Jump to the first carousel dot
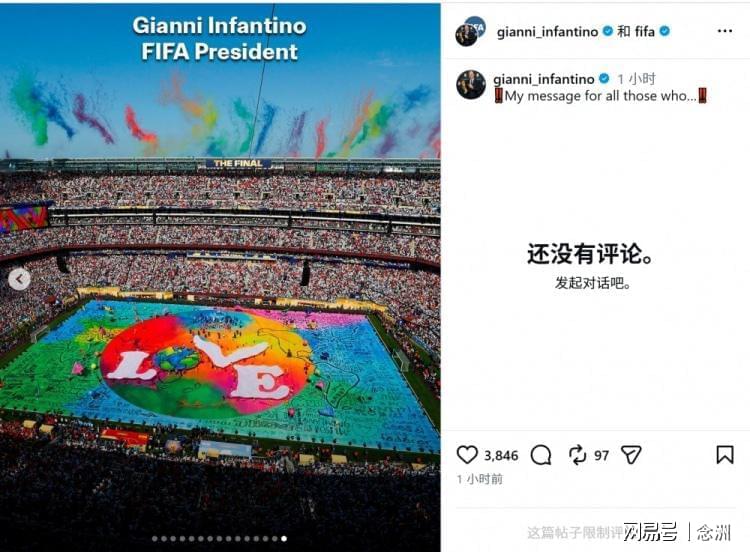This screenshot has height=552, width=750. click(154, 539)
